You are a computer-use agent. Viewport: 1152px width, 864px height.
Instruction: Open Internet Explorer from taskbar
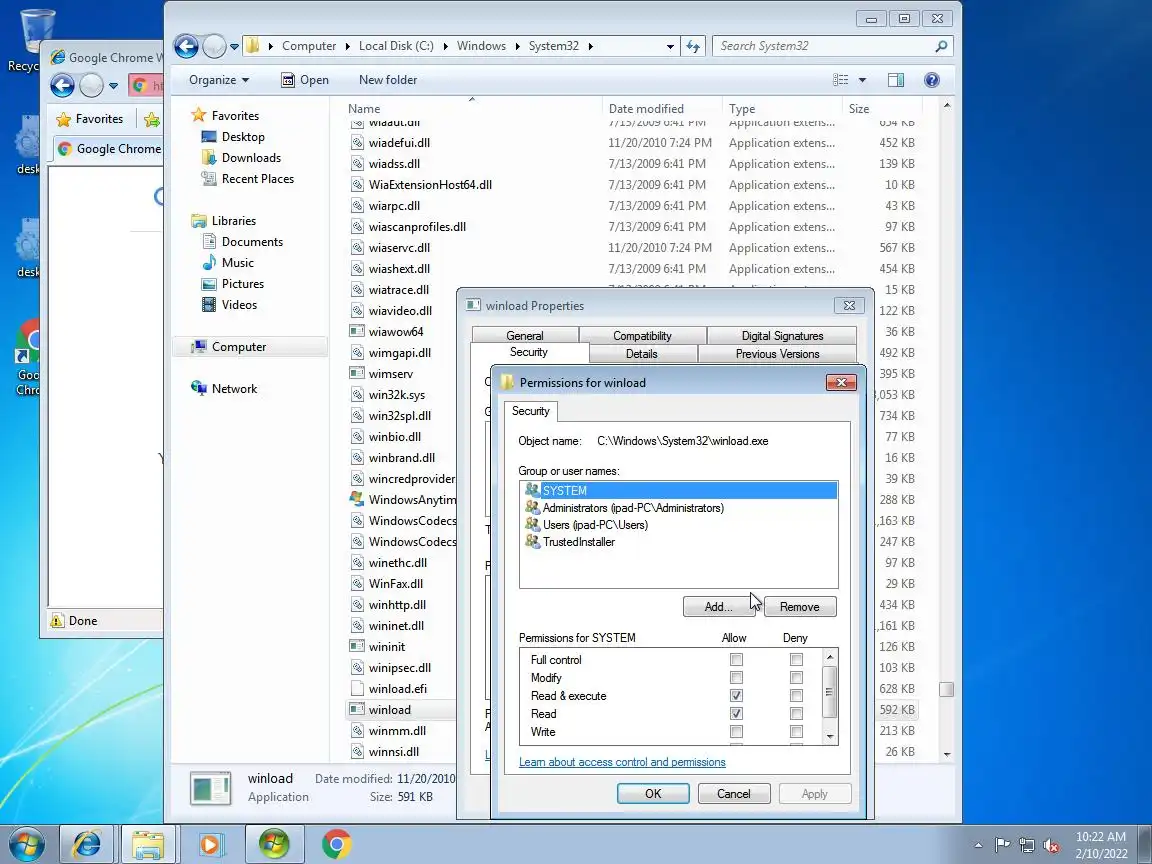tap(86, 844)
